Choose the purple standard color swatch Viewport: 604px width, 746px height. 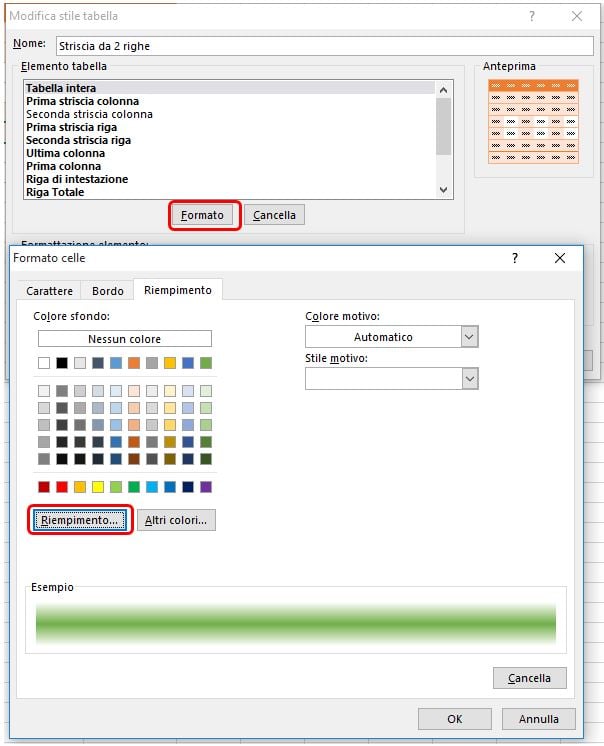click(x=206, y=487)
